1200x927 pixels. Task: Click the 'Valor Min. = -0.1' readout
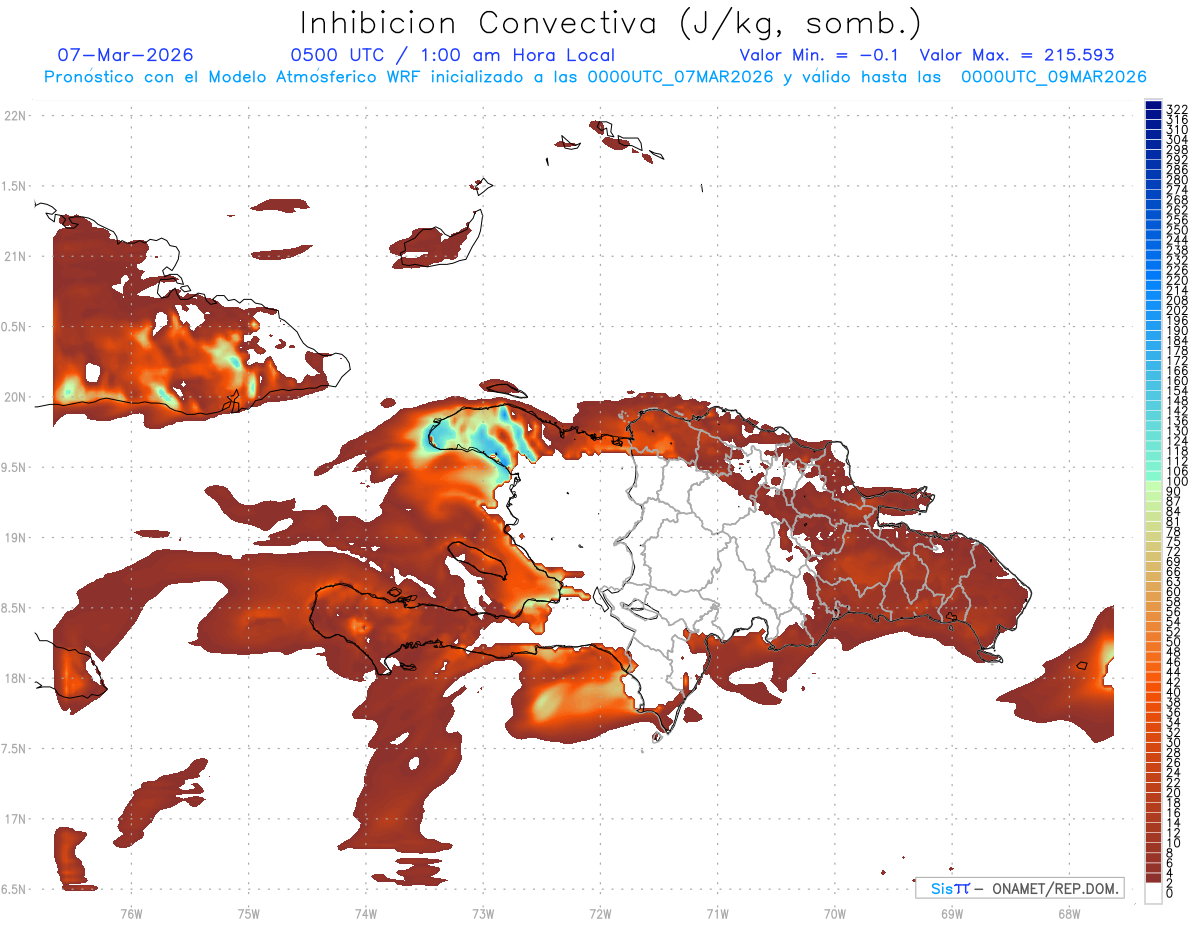(820, 55)
